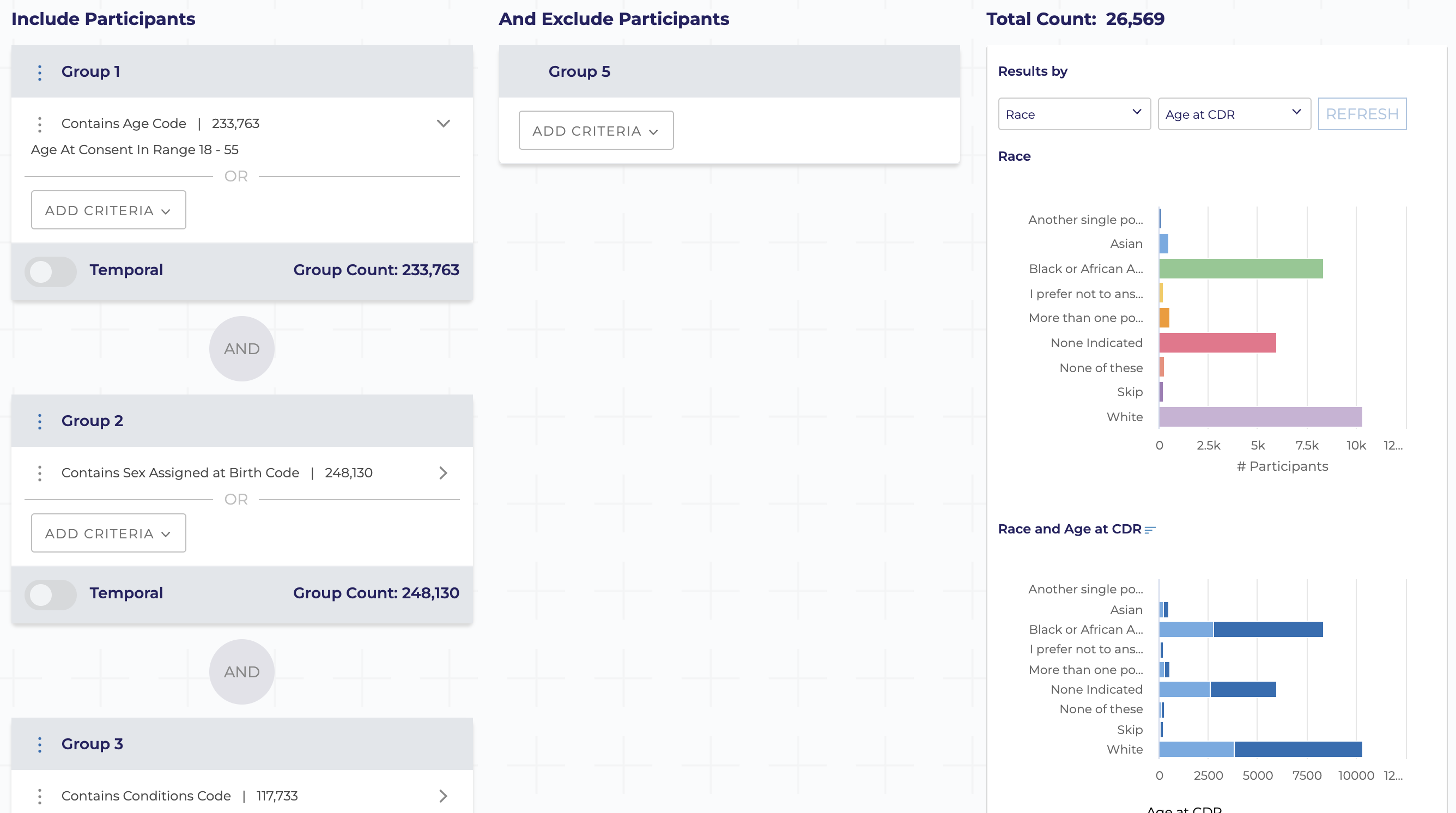Click ADD CRITERIA in Group 2
This screenshot has height=813, width=1456.
pyautogui.click(x=108, y=533)
